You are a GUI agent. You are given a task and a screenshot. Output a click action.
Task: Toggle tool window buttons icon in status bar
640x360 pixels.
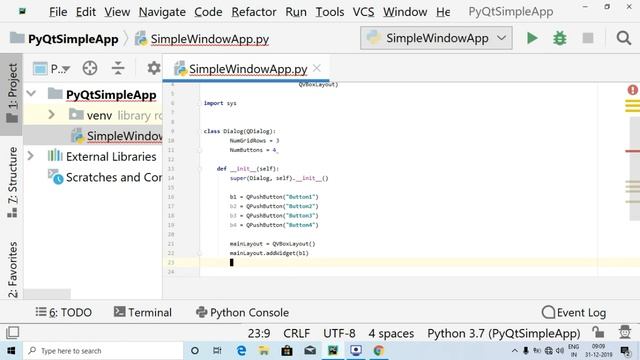[x=12, y=333]
